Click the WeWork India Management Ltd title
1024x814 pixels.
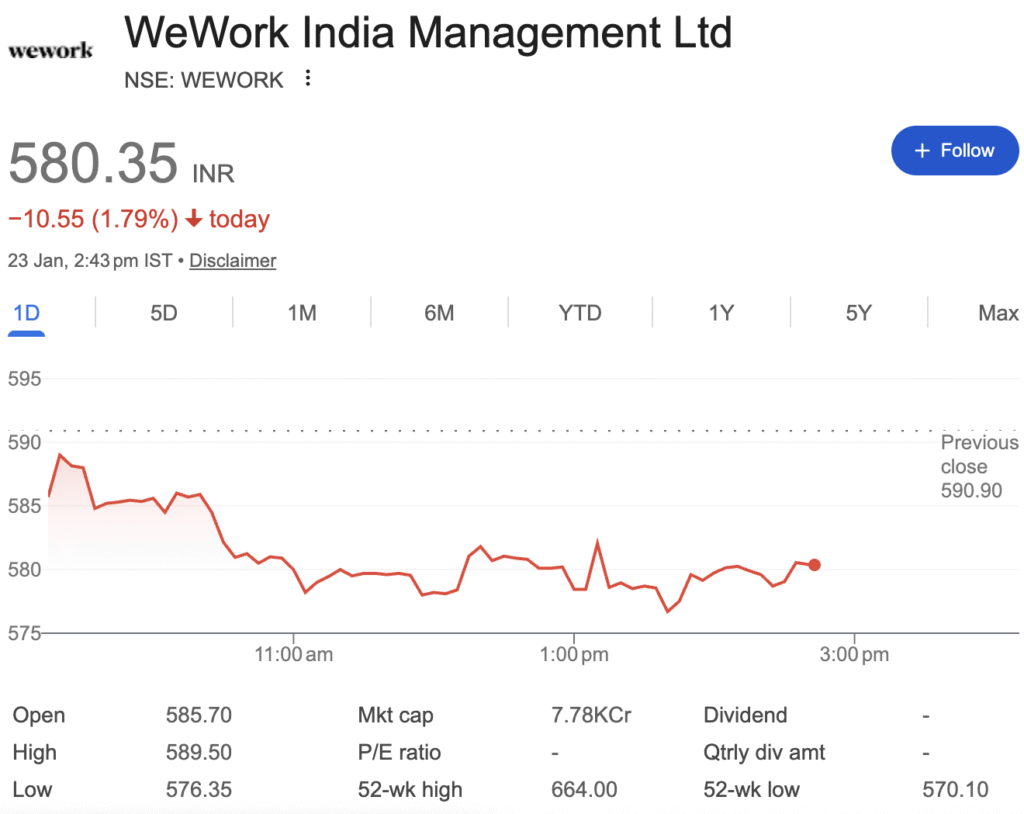pos(428,33)
